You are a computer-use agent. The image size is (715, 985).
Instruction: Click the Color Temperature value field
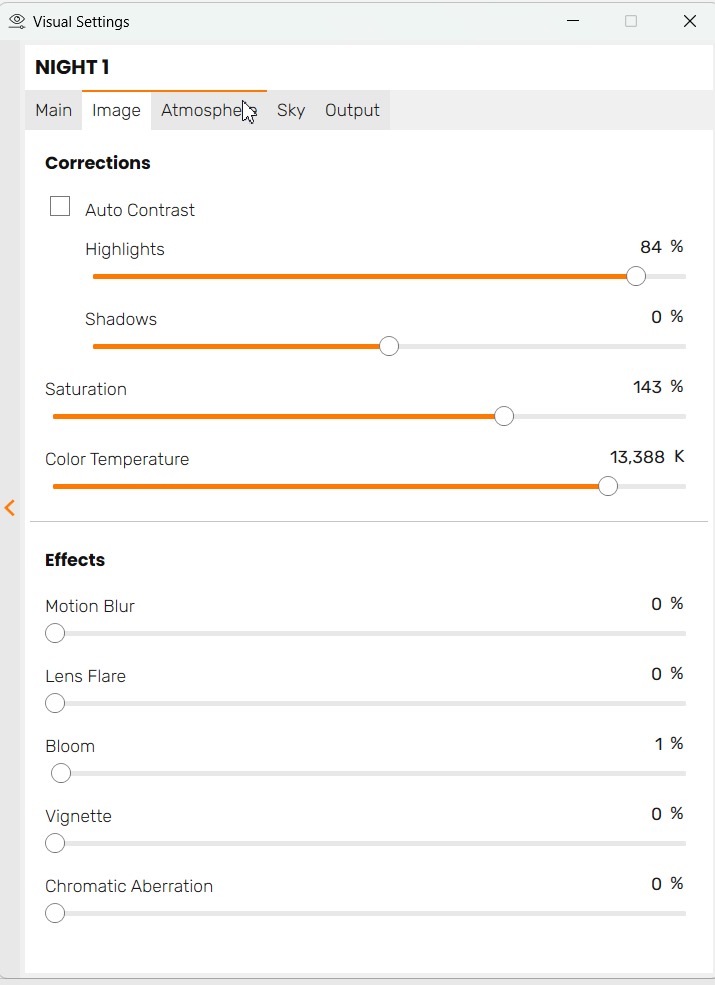[x=637, y=457]
